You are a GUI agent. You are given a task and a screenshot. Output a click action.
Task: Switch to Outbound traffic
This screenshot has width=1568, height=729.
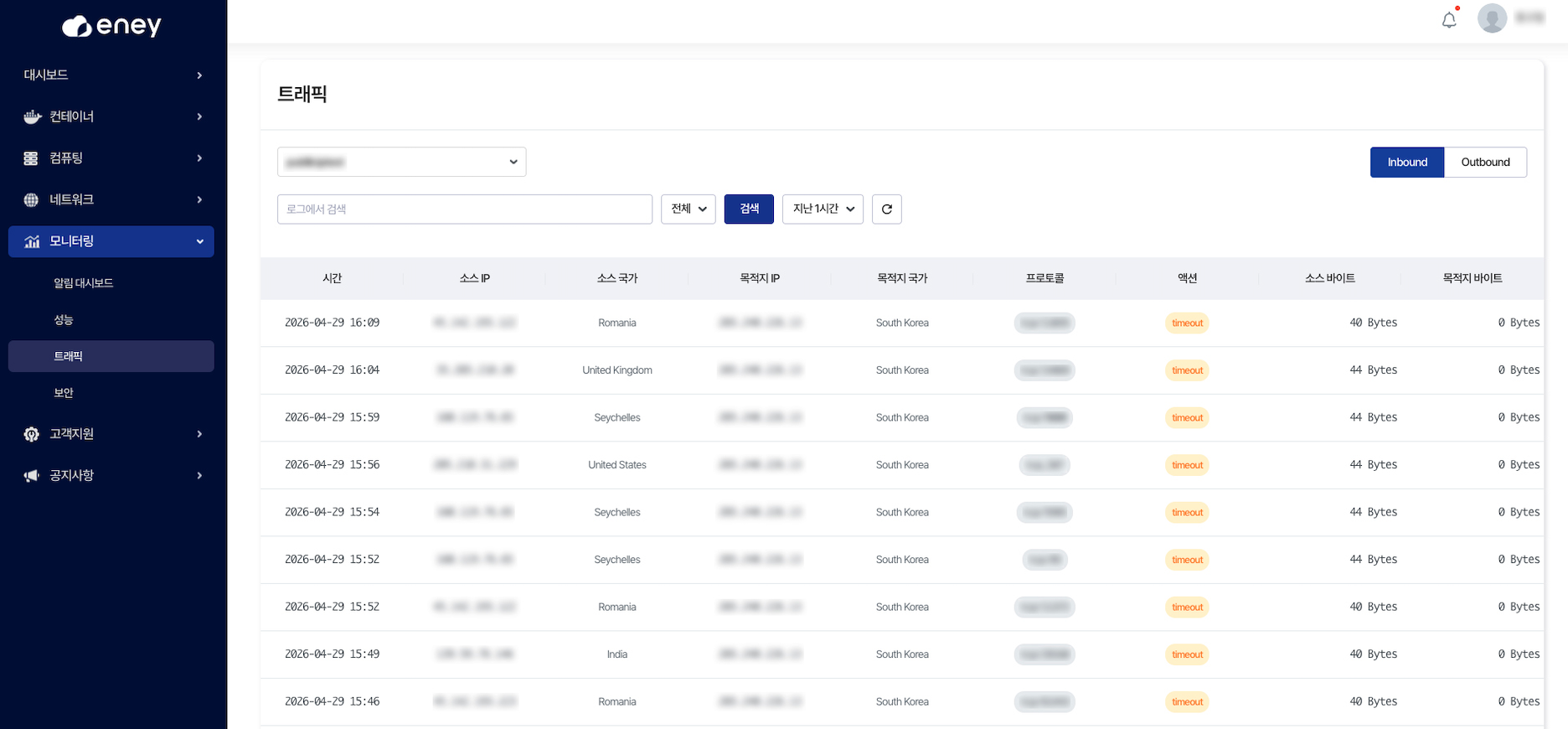(x=1485, y=162)
